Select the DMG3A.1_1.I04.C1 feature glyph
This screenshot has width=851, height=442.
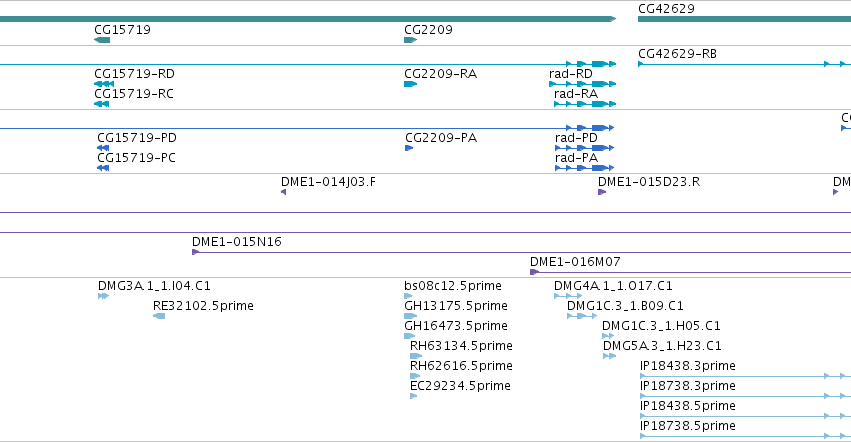104,296
